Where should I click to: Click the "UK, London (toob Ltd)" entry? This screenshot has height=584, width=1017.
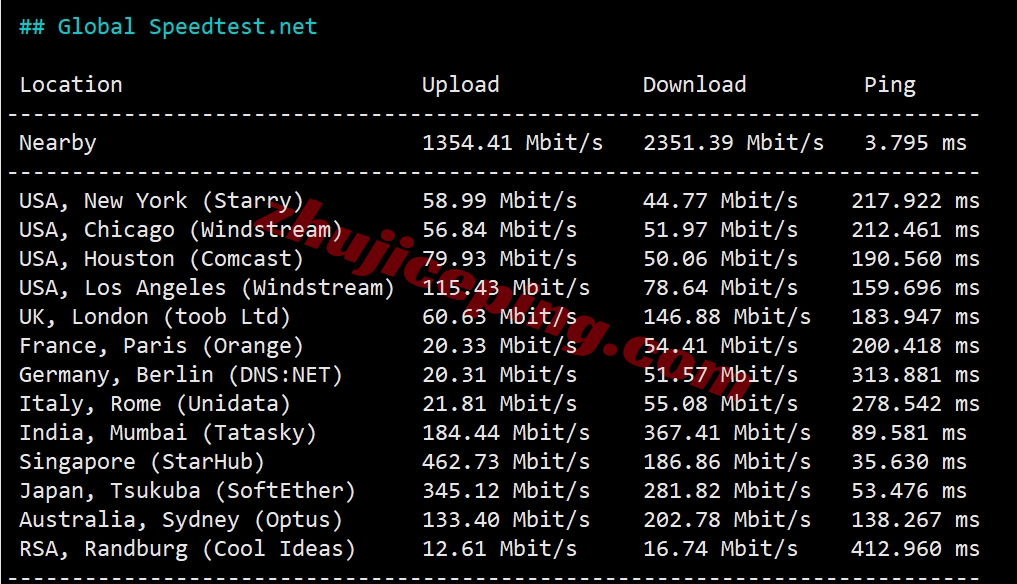[155, 317]
